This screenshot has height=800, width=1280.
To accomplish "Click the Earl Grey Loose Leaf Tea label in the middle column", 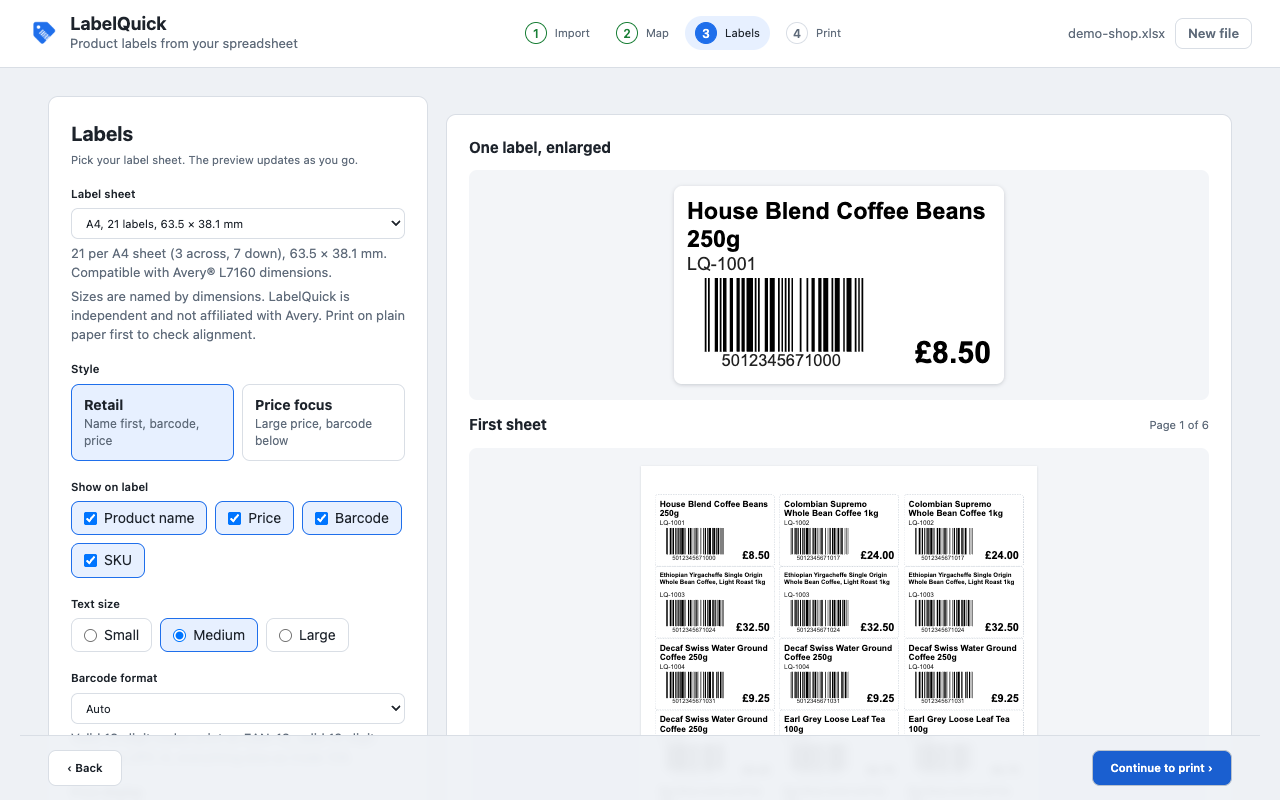I will (839, 723).
